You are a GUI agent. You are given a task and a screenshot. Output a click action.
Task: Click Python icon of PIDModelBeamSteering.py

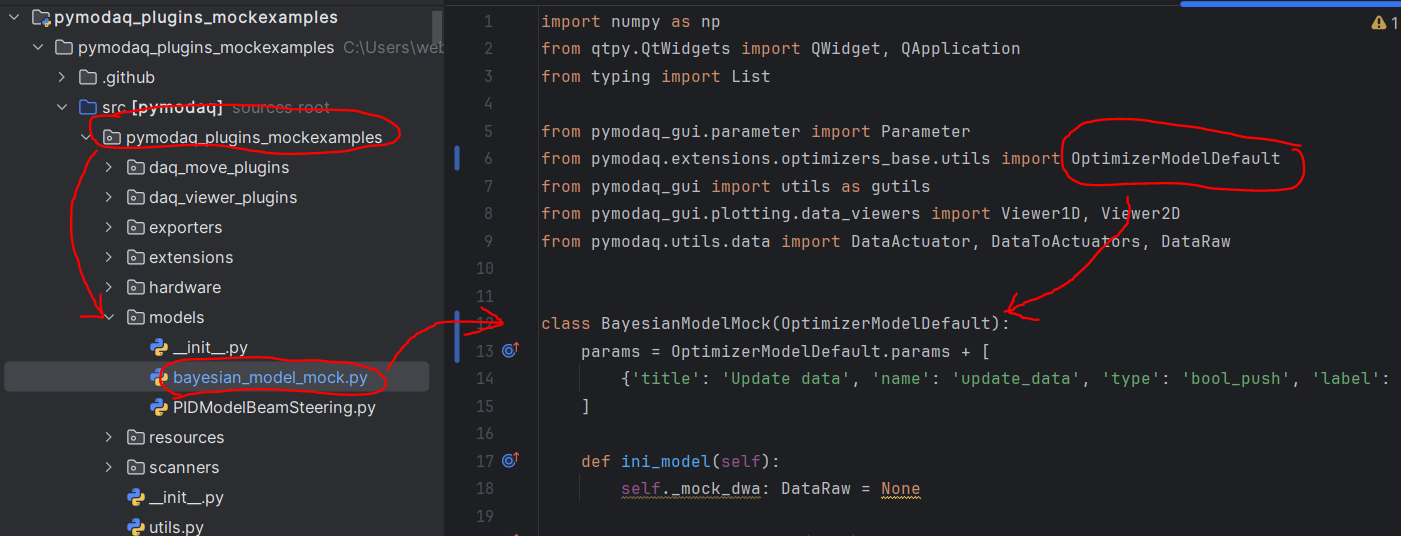point(158,407)
